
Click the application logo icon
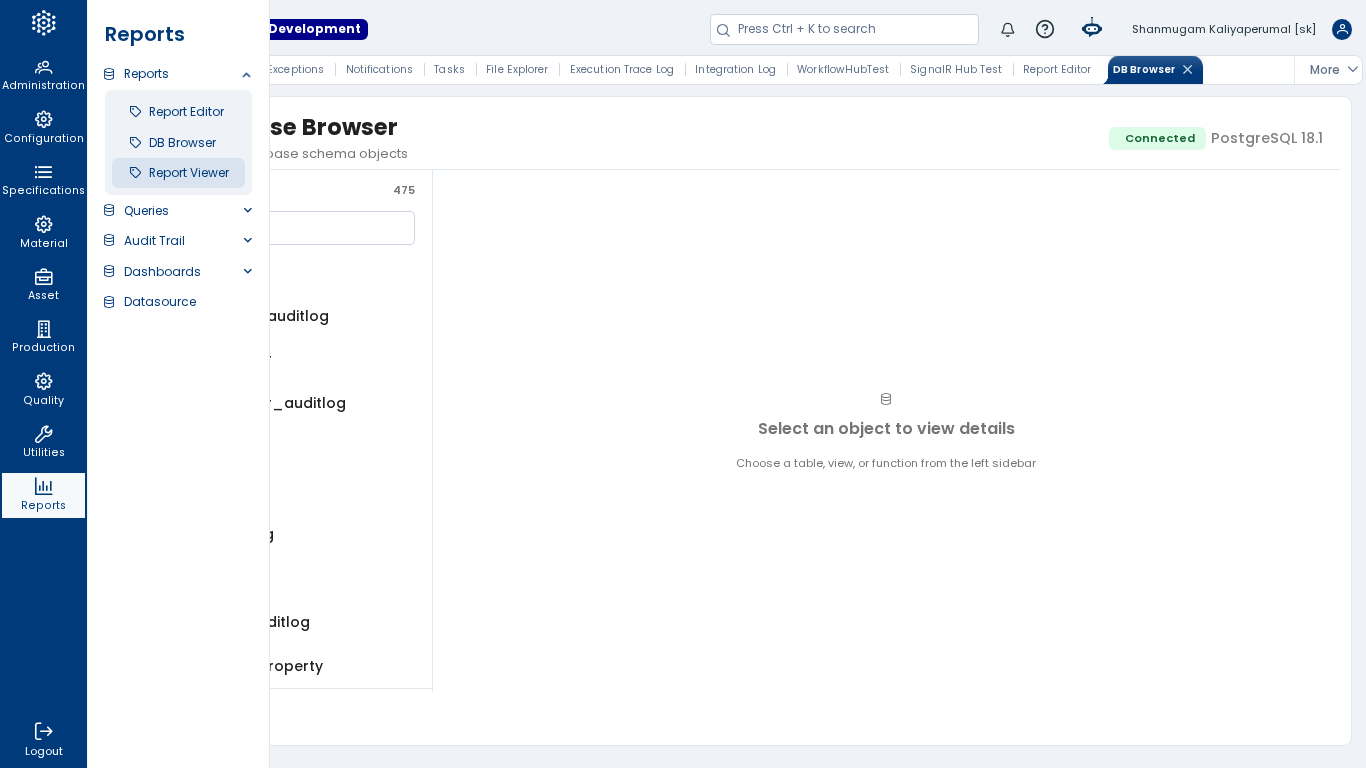point(43,23)
